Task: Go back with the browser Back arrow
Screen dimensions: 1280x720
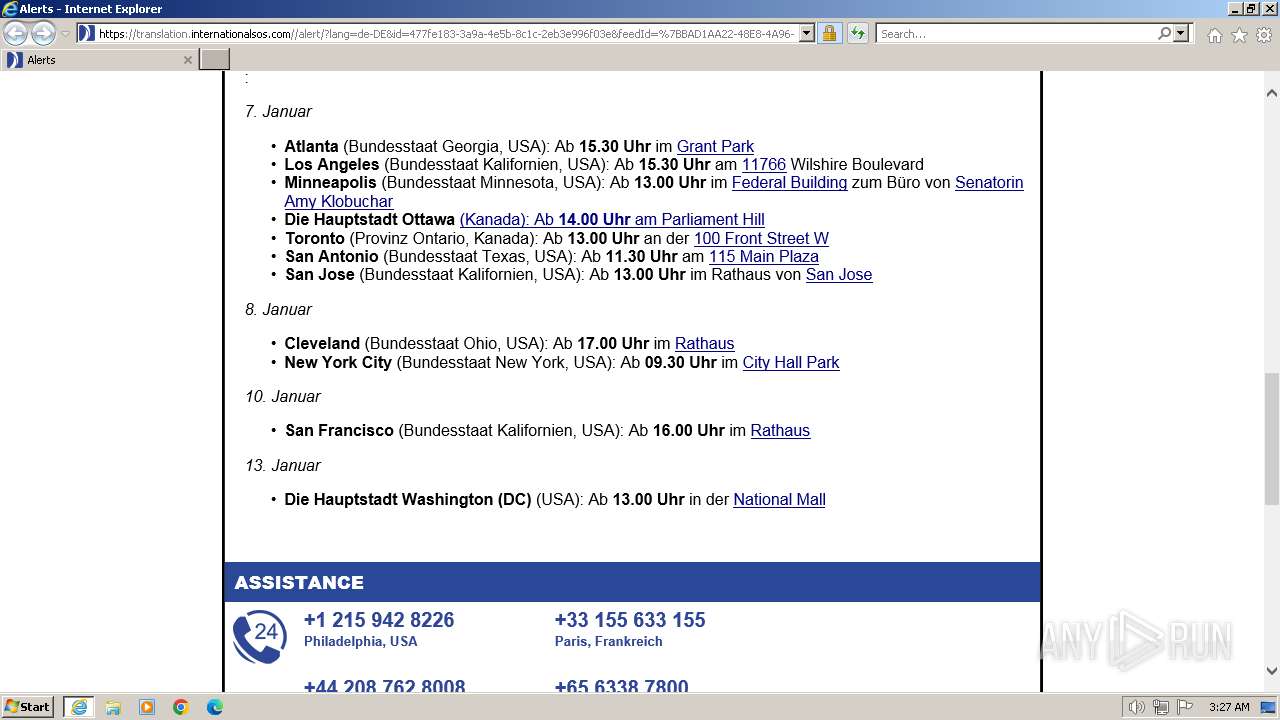Action: point(15,33)
